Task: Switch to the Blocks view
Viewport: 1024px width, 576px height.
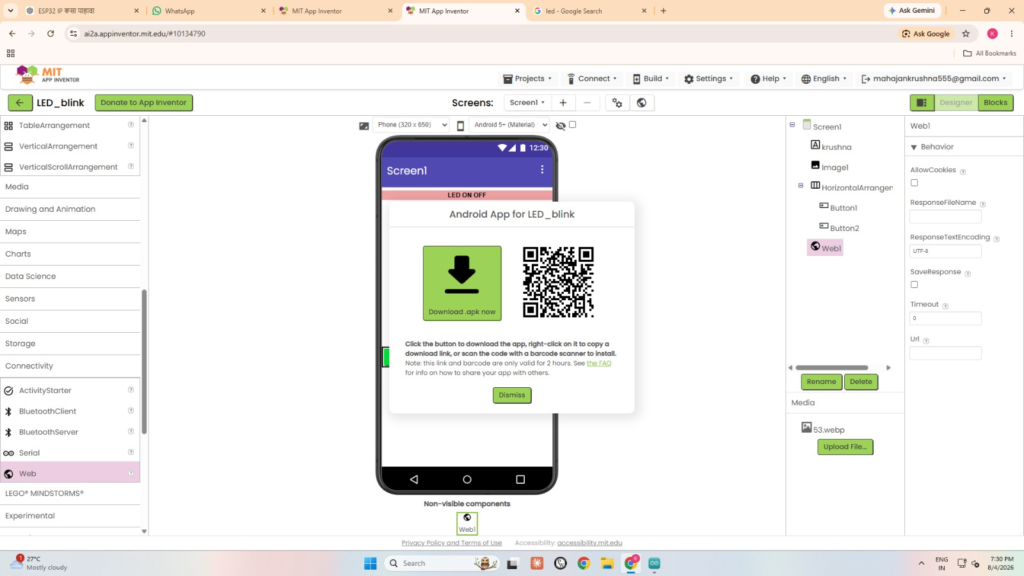Action: [995, 103]
